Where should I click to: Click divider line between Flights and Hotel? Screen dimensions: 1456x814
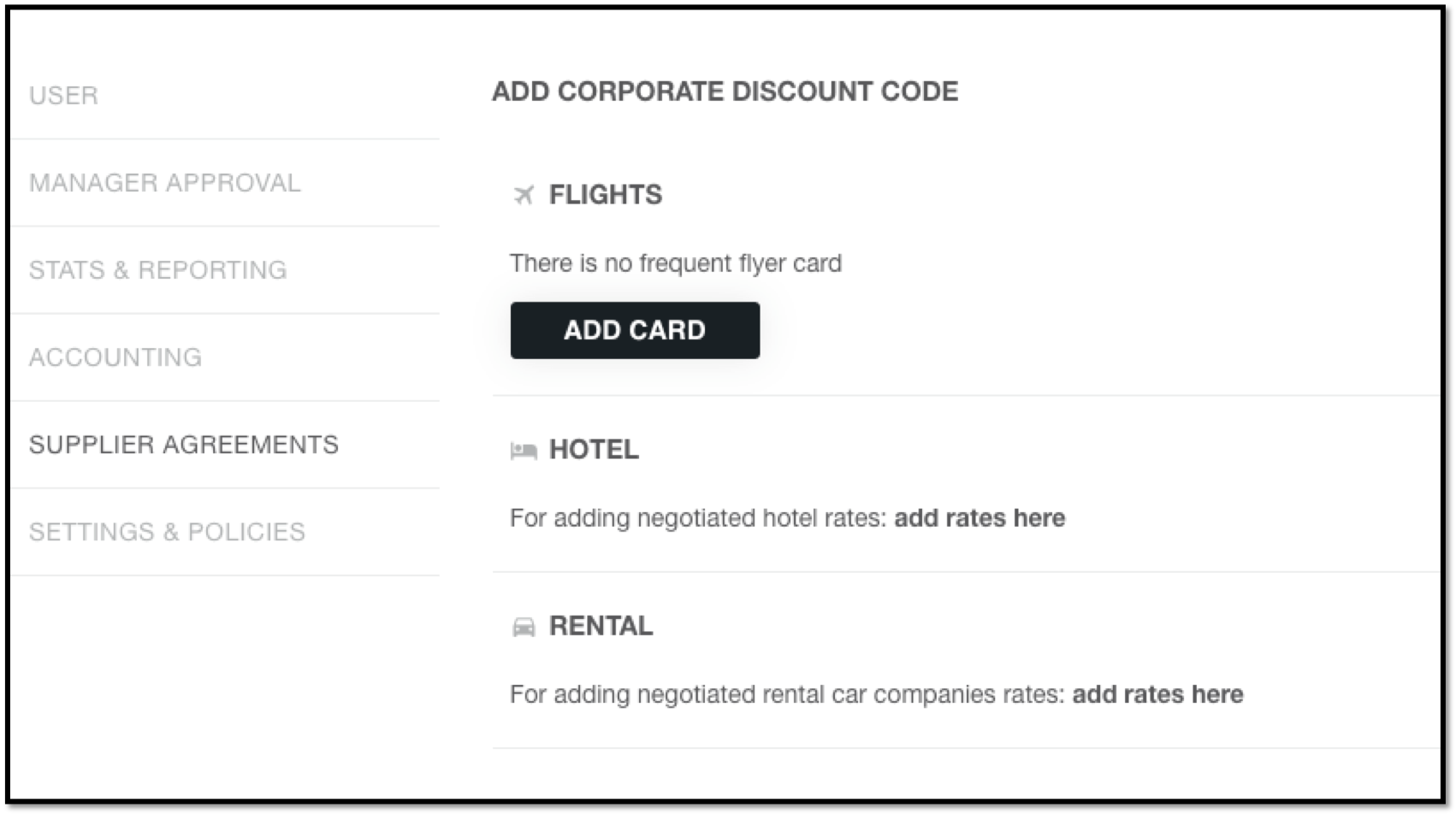pos(967,395)
